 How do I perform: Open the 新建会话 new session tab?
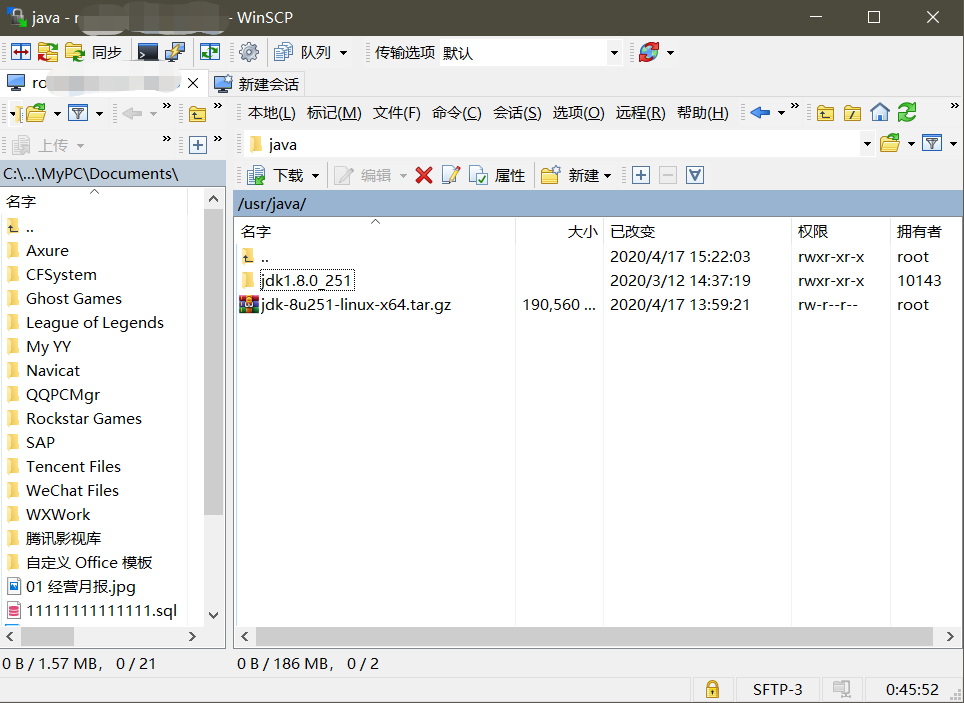pos(256,84)
